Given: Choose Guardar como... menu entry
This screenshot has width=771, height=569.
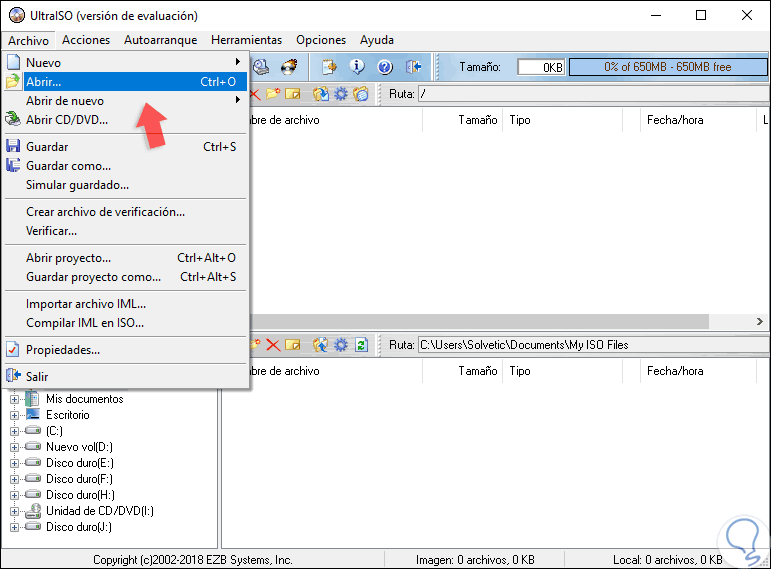Looking at the screenshot, I should 125,166.
